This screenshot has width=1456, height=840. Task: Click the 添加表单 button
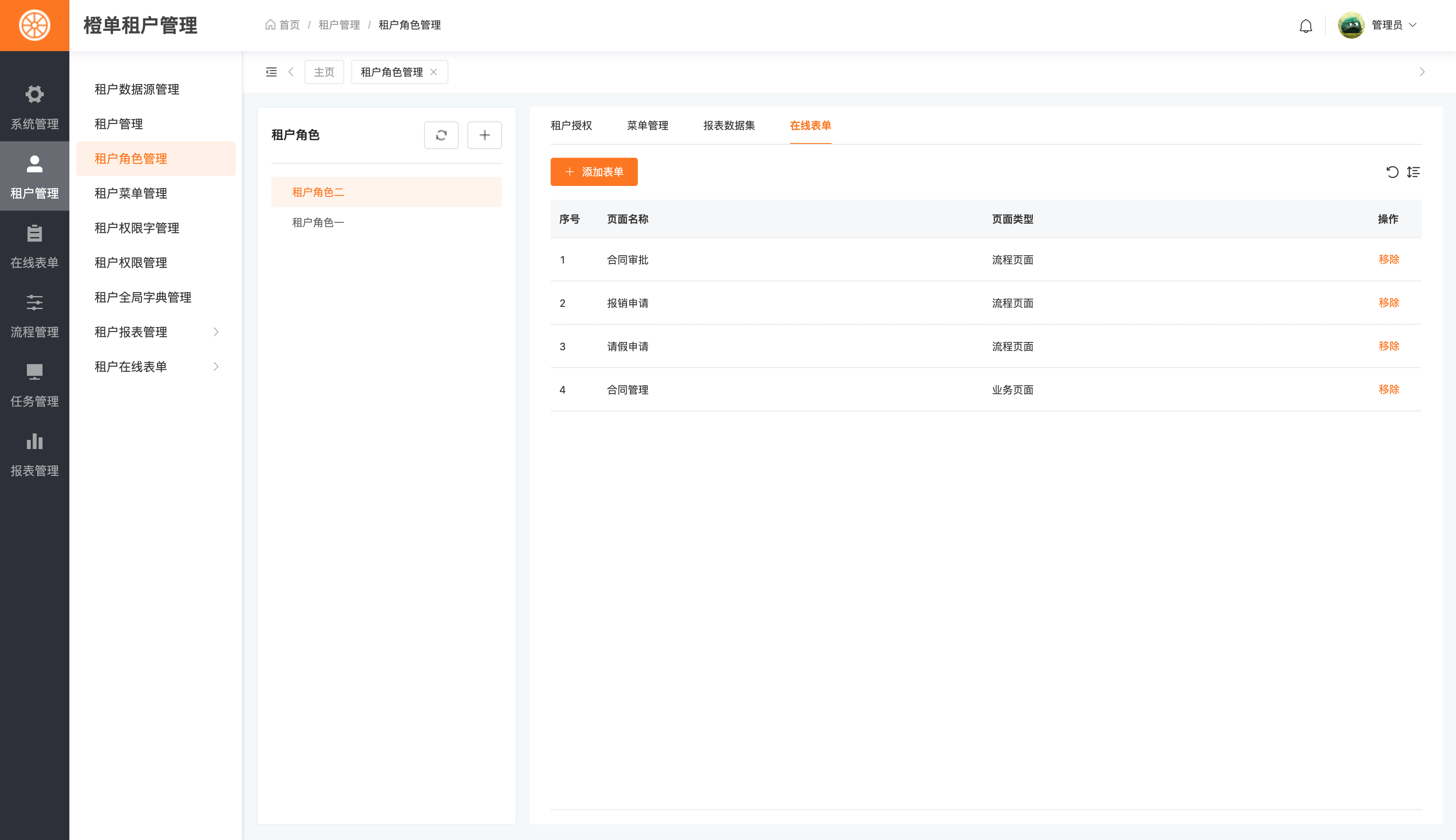point(594,172)
